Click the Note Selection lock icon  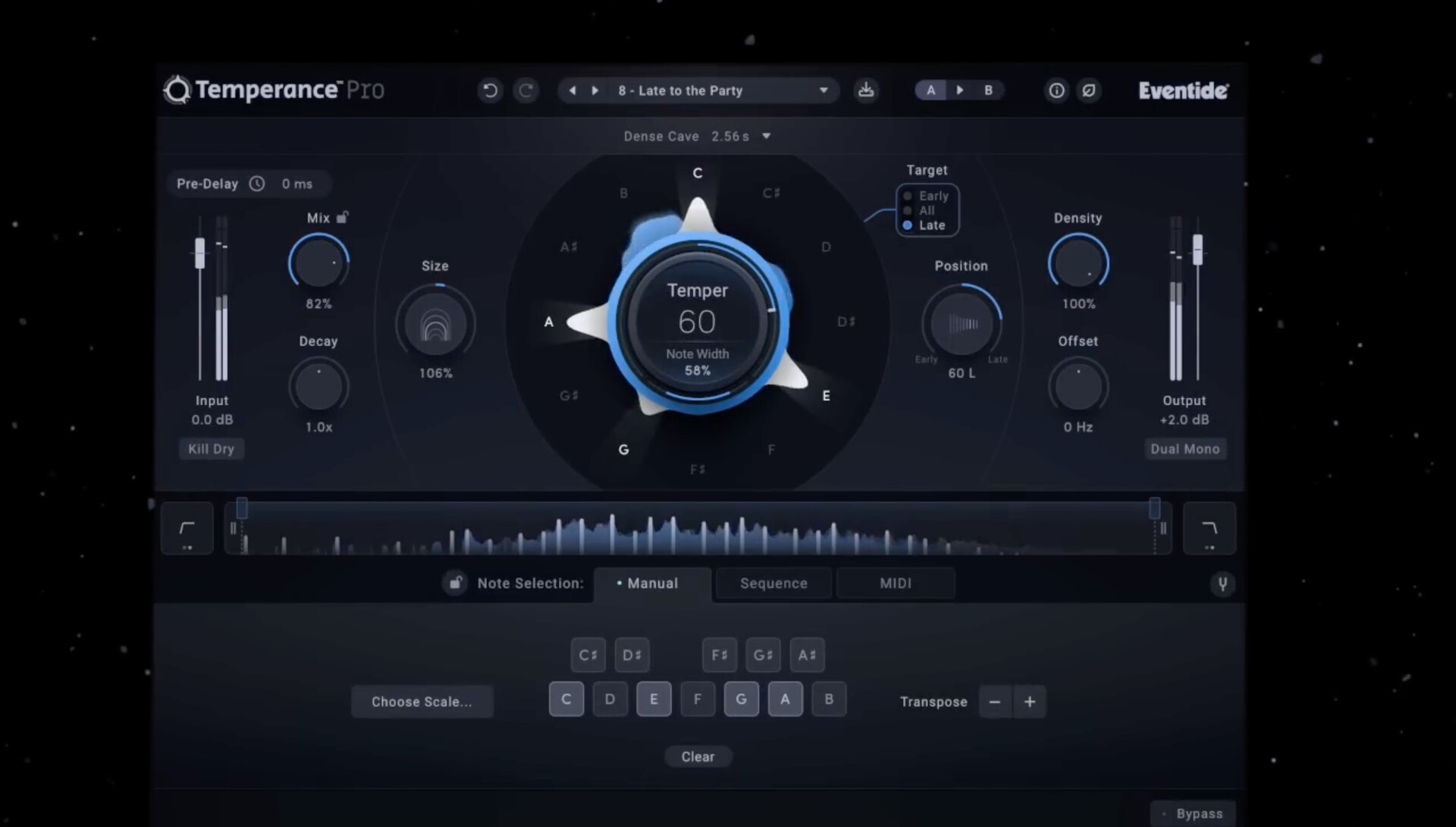point(455,583)
